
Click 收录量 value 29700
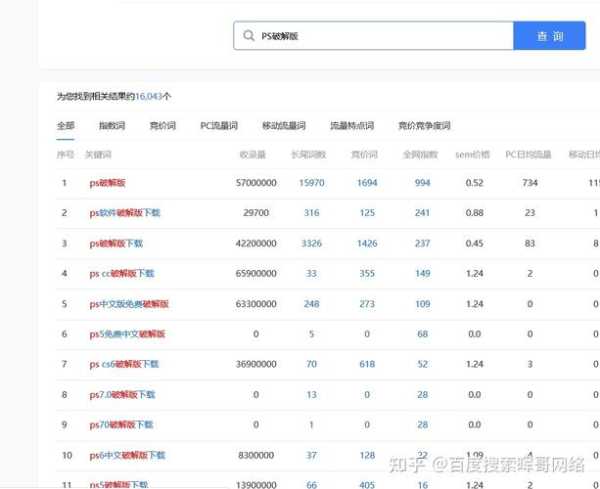coord(256,213)
